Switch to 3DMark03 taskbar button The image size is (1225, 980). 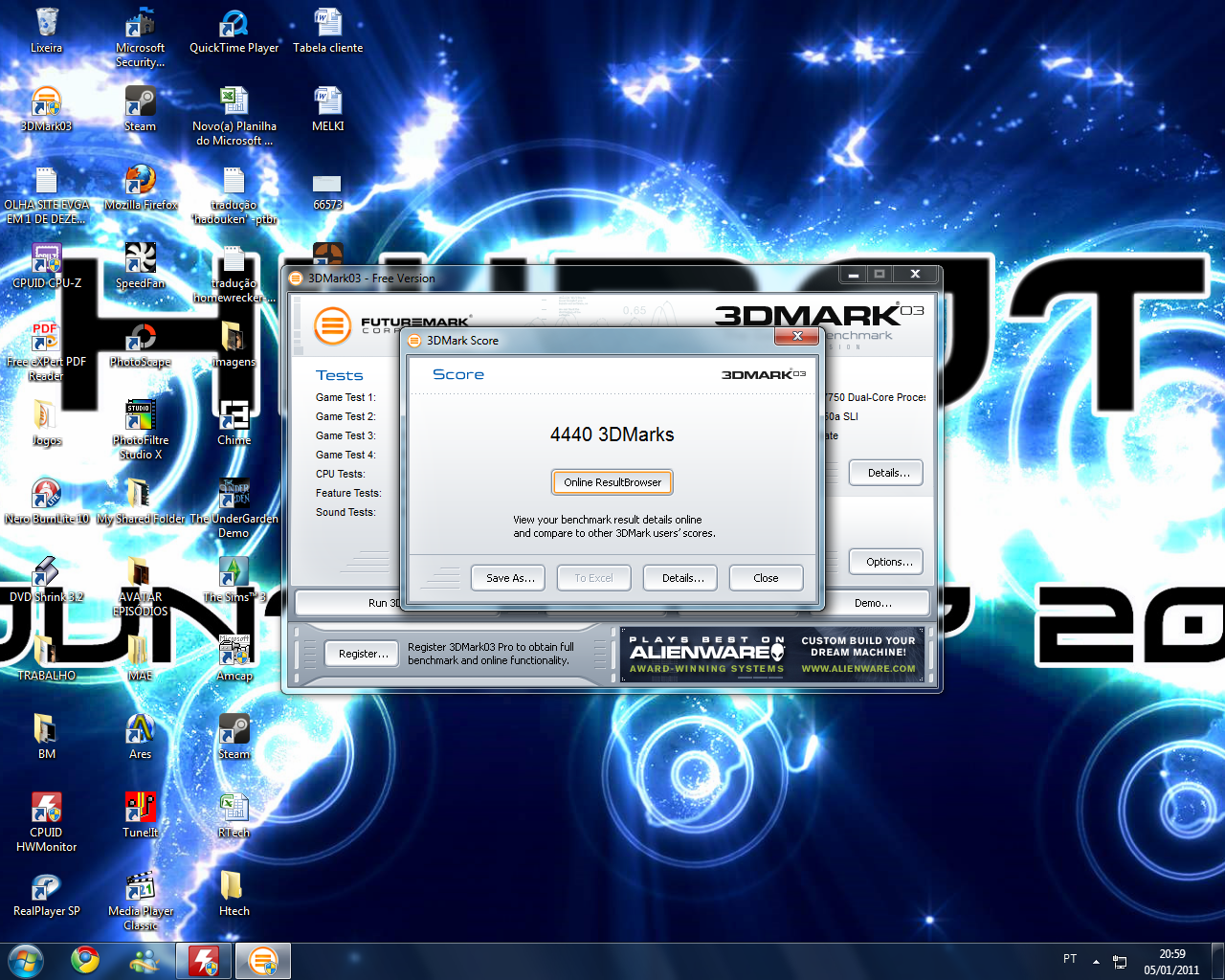(263, 960)
